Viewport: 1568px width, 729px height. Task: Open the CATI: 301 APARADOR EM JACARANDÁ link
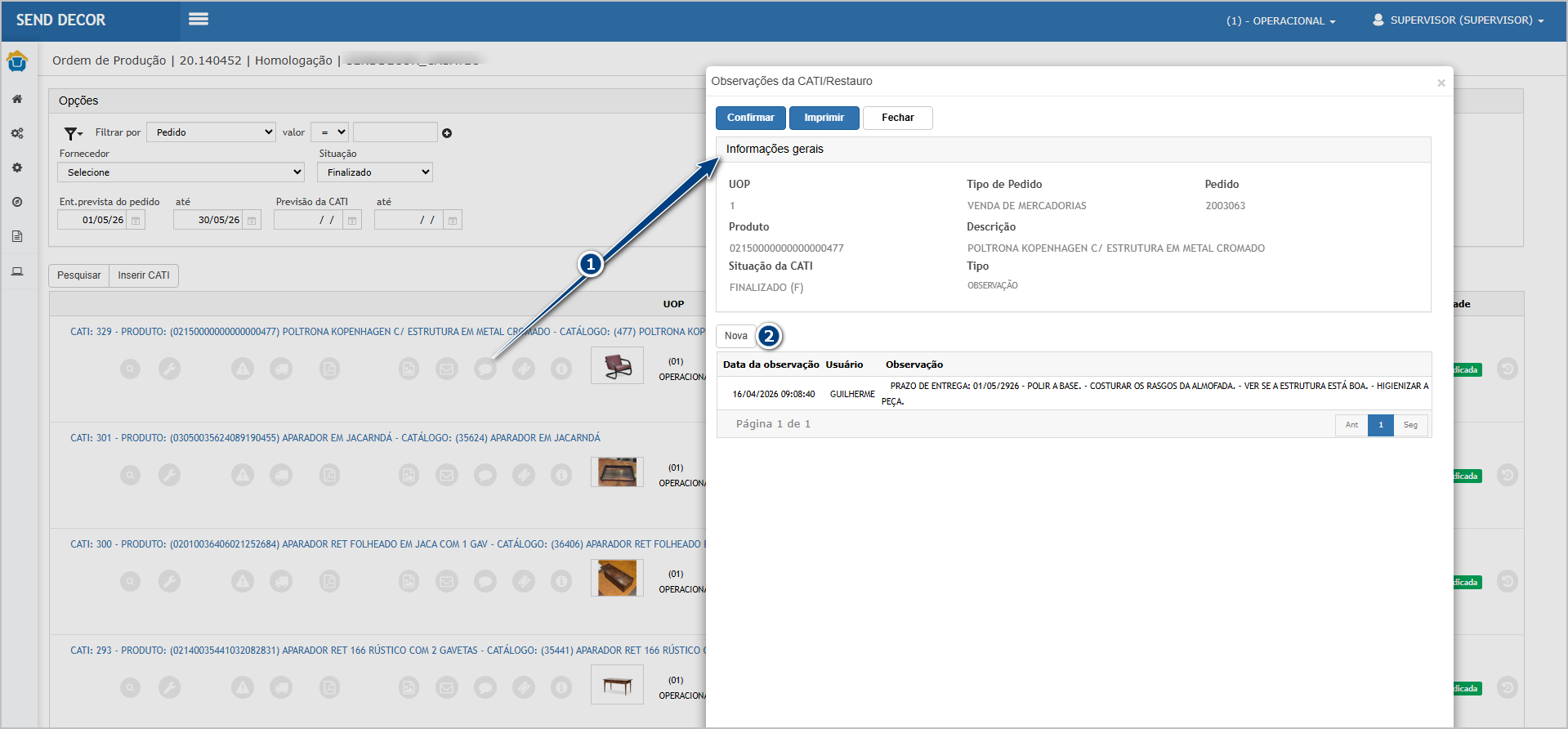(x=335, y=438)
